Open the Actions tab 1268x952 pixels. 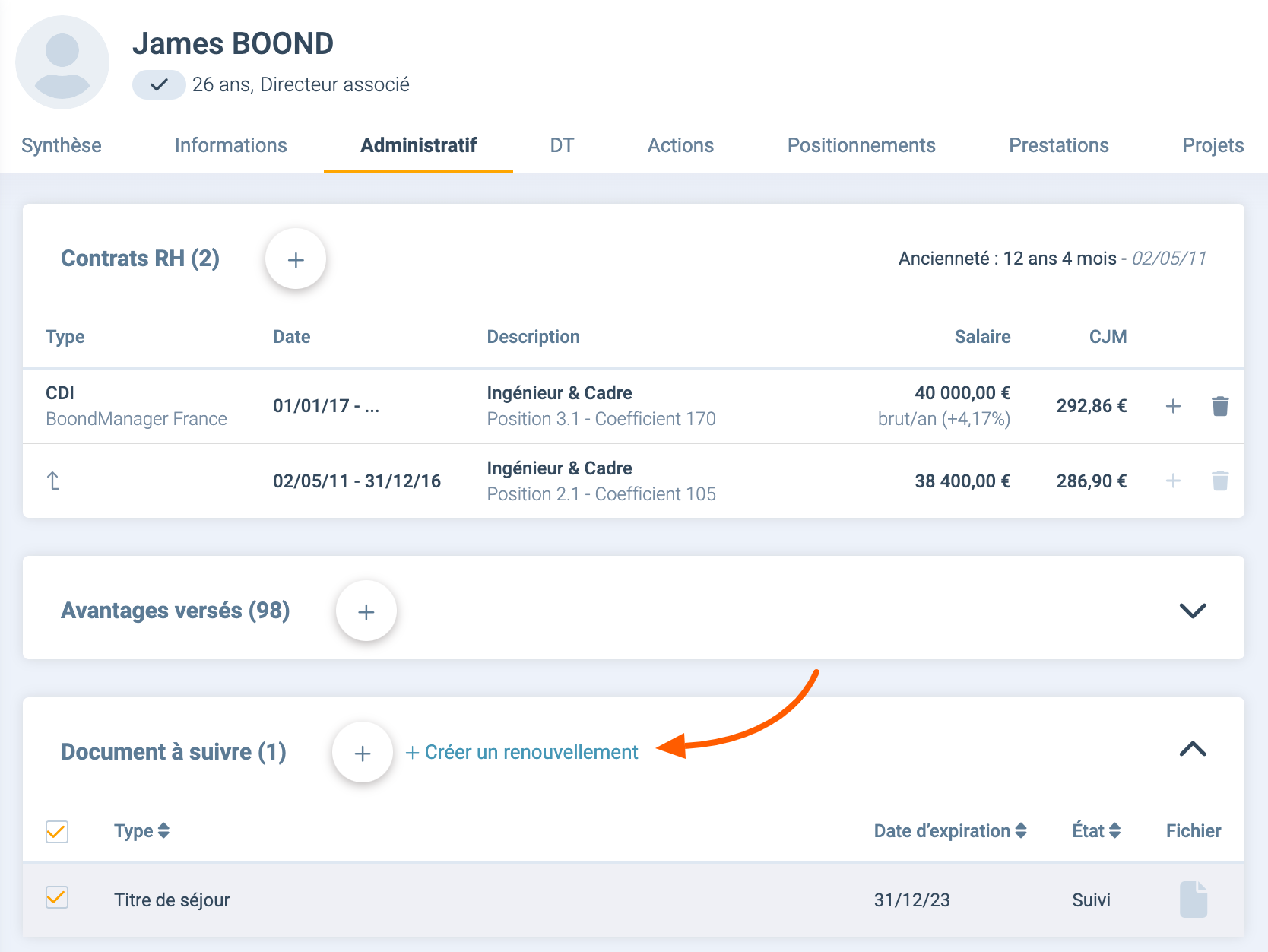(680, 145)
